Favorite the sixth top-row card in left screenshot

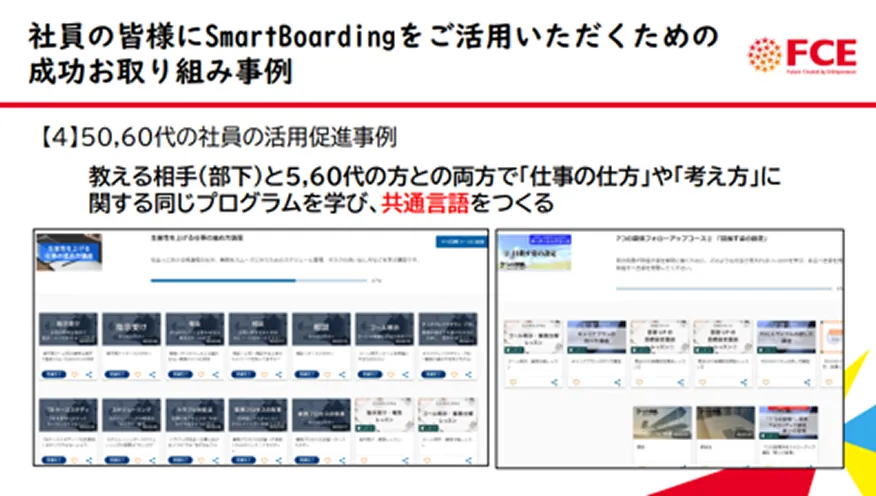coord(390,375)
